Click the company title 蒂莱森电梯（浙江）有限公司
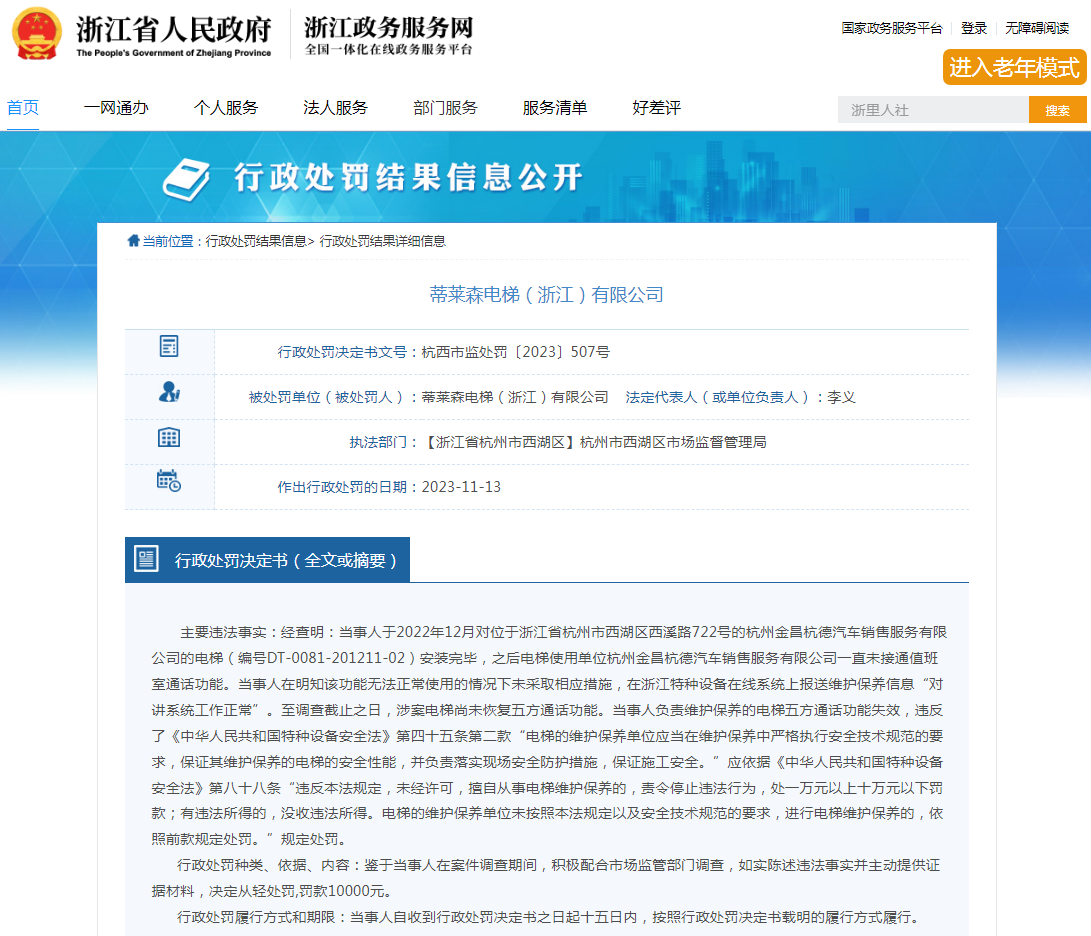The image size is (1091, 936). pos(546,294)
